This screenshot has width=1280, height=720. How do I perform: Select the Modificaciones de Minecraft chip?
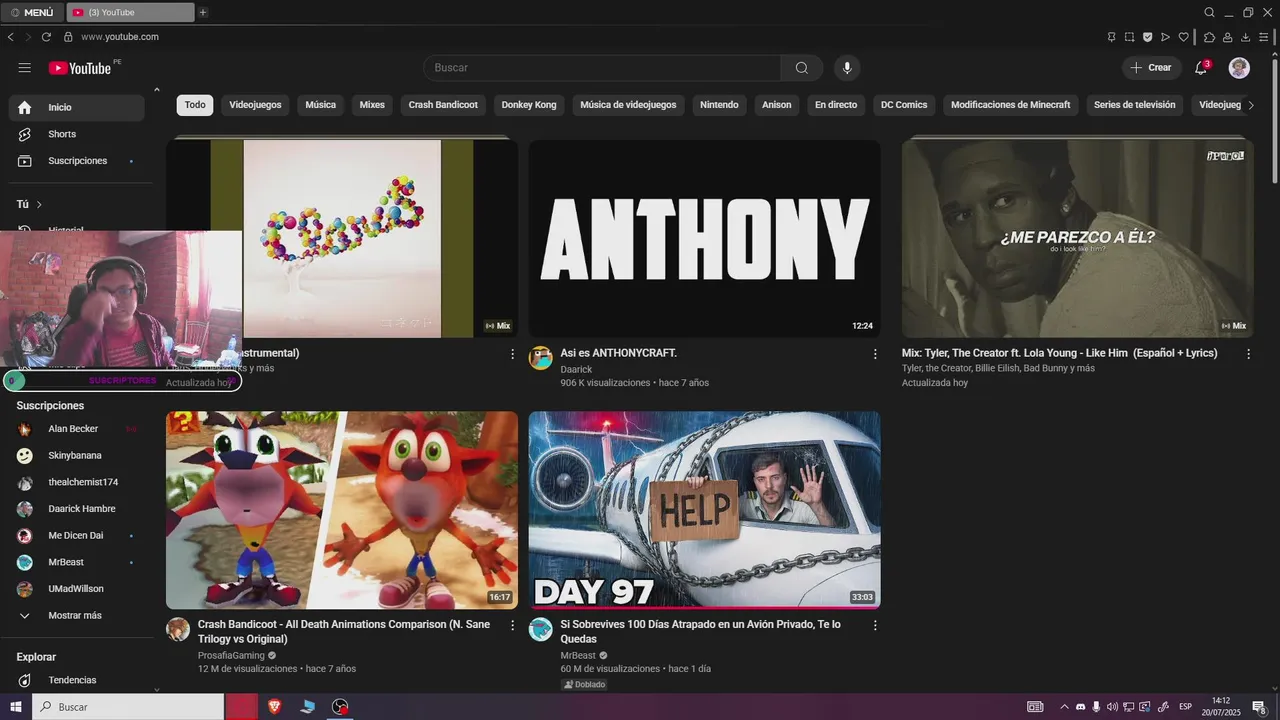(x=1010, y=105)
